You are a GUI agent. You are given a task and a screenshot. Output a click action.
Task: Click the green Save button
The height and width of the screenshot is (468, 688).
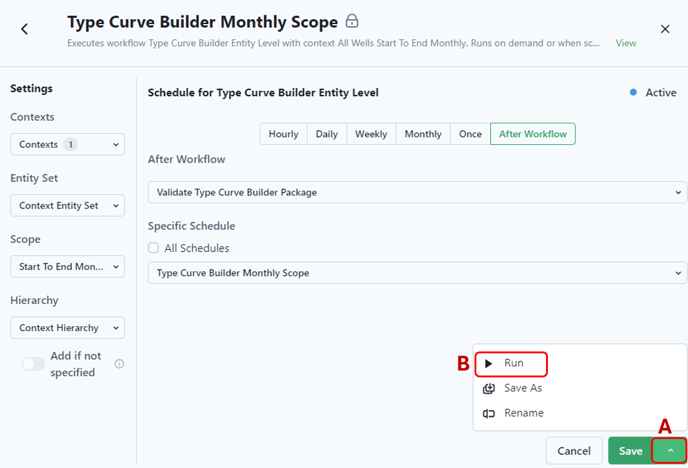coord(631,451)
